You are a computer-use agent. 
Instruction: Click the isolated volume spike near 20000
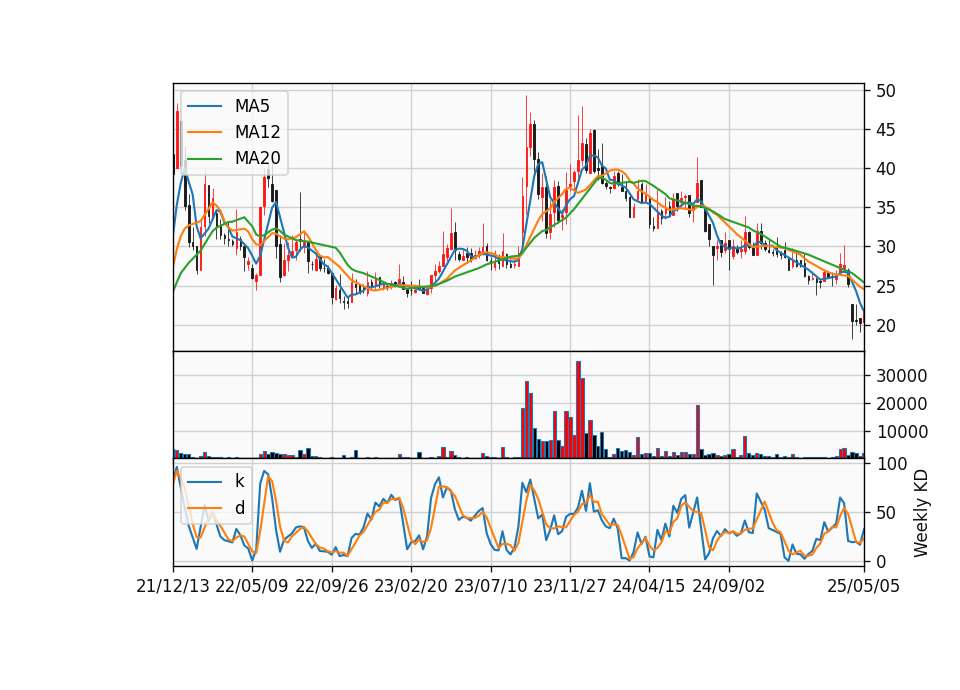698,432
